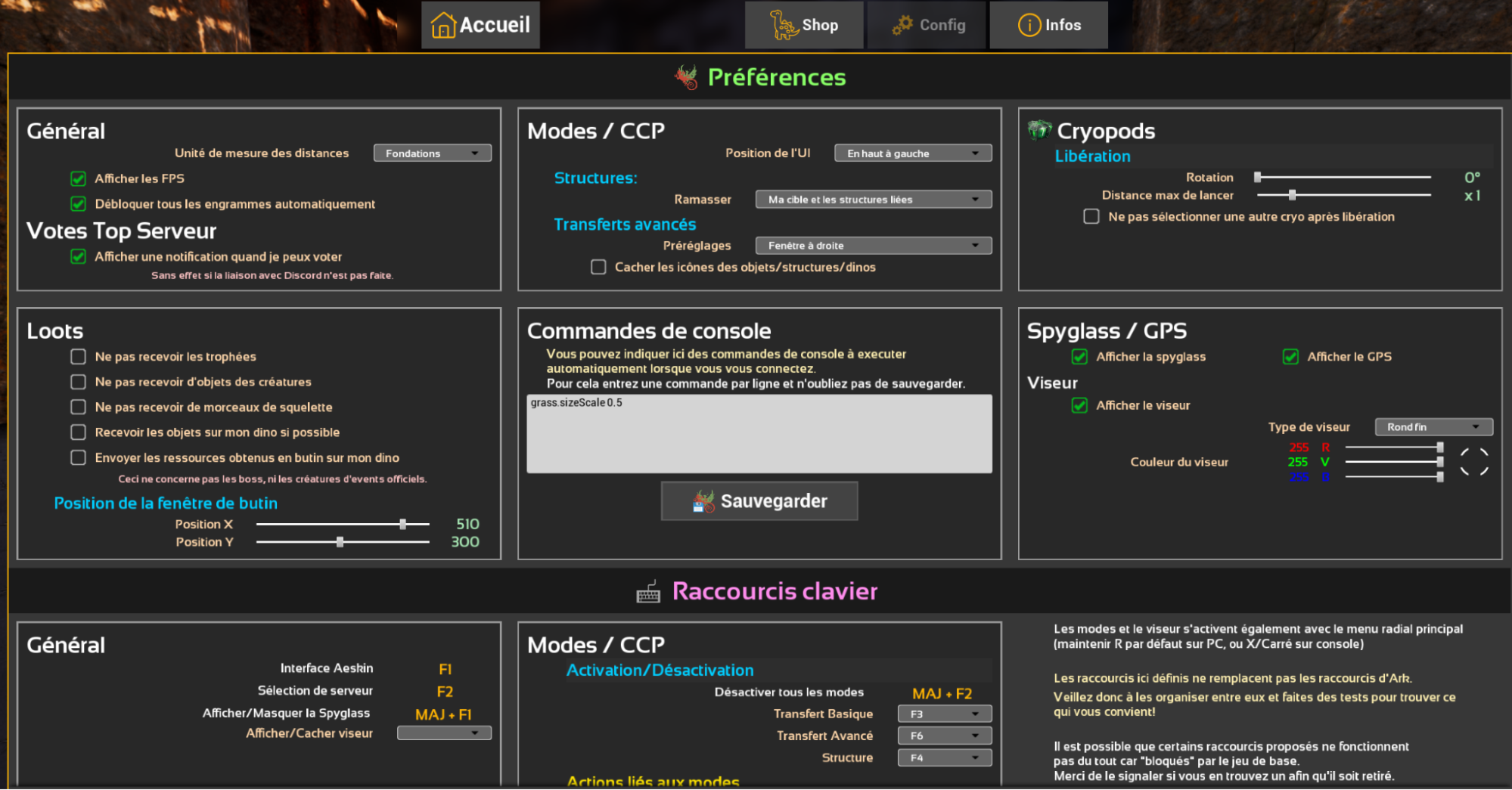
Task: Click the dragon icon beside Préférences
Action: (687, 76)
